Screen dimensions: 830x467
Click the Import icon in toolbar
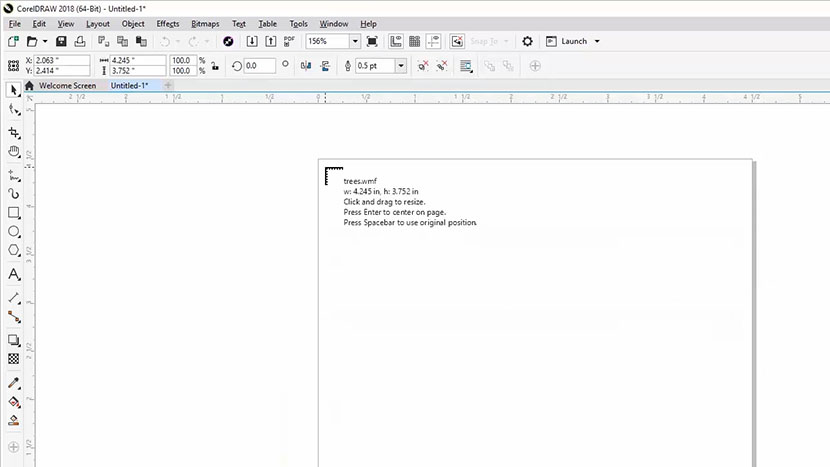[x=252, y=42]
